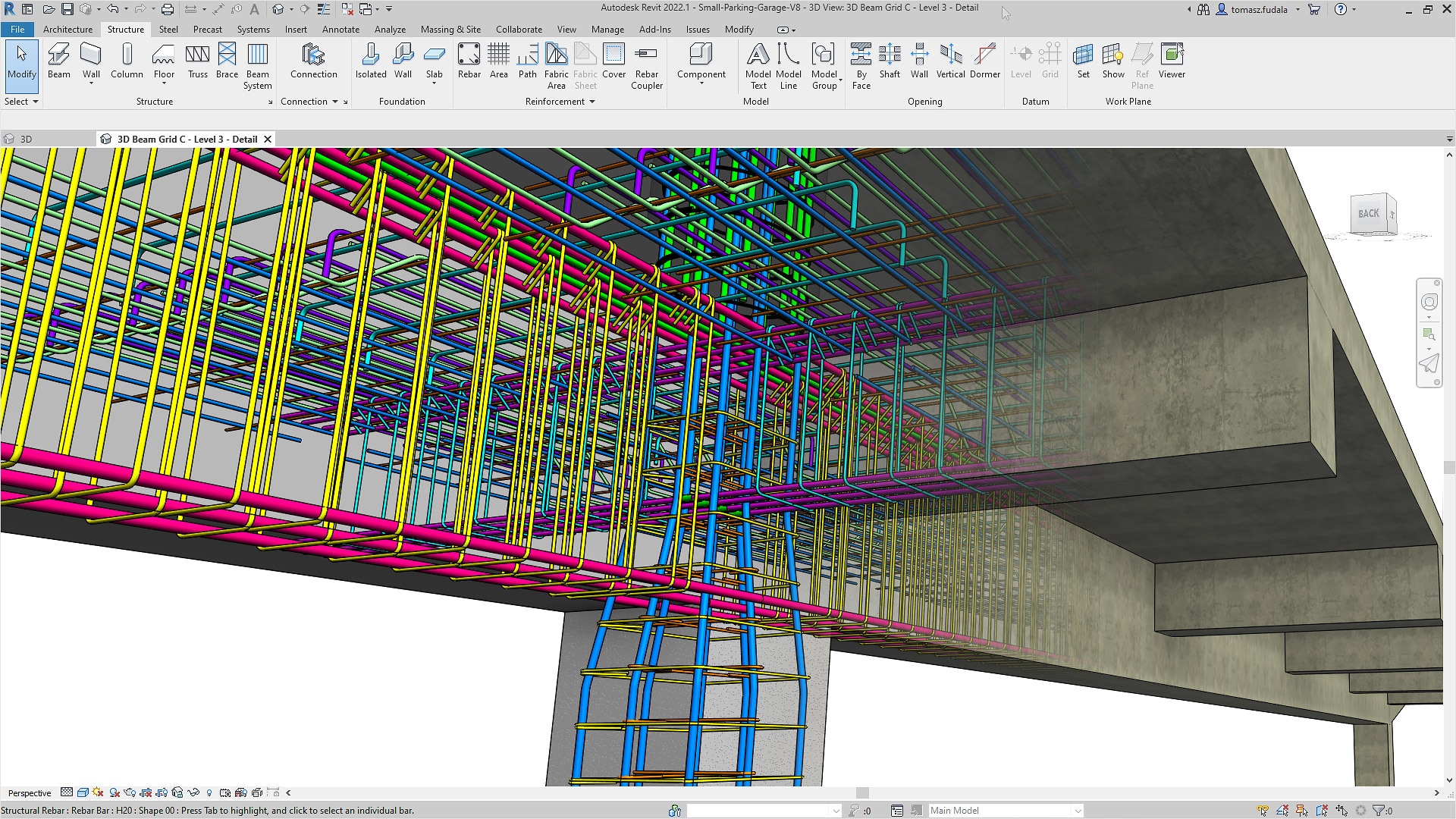
Task: Select the Truss tool
Action: [197, 61]
